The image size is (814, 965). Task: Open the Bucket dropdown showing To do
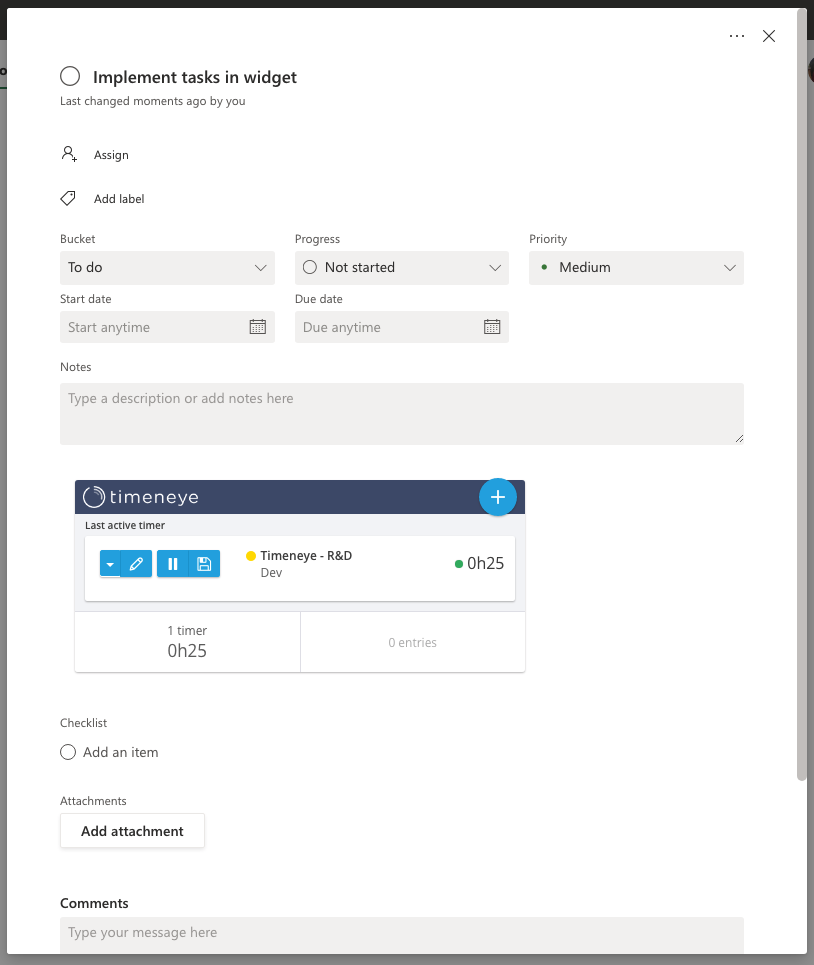tap(167, 267)
